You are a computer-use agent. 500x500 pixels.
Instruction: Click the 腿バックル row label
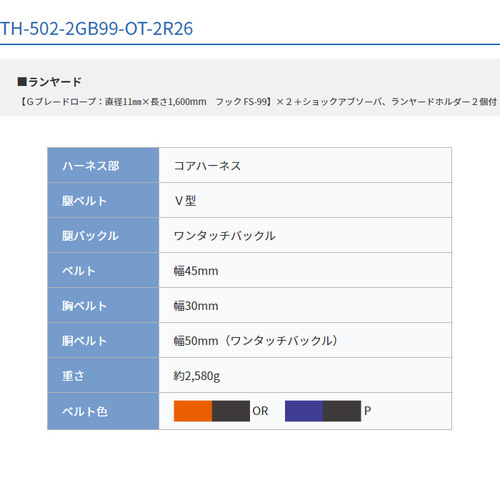(103, 235)
